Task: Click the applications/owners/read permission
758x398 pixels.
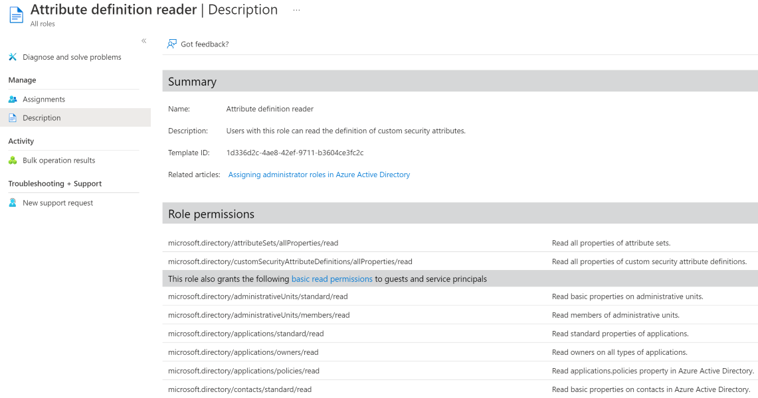Action: [x=243, y=353]
